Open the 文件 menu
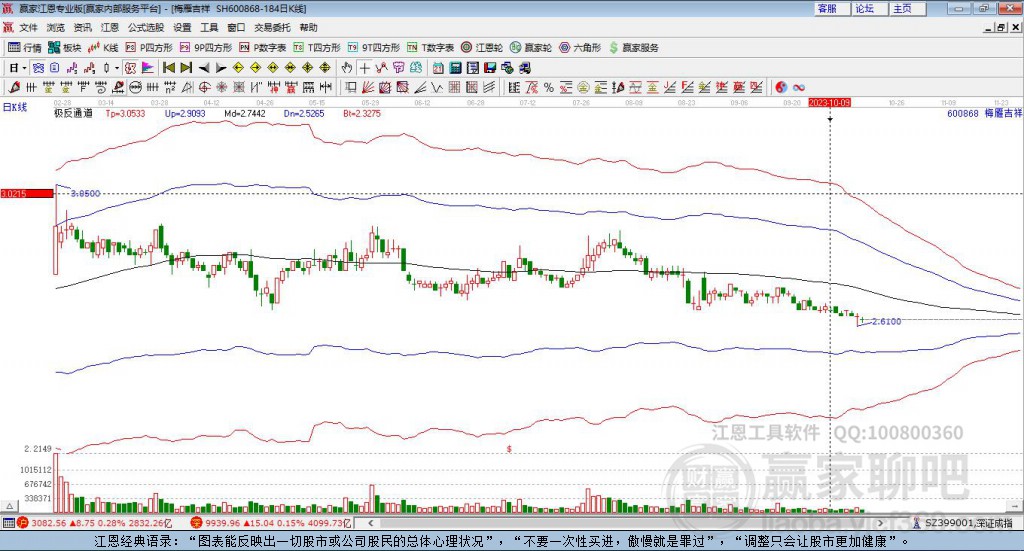The width and height of the screenshot is (1024, 551). pyautogui.click(x=29, y=27)
